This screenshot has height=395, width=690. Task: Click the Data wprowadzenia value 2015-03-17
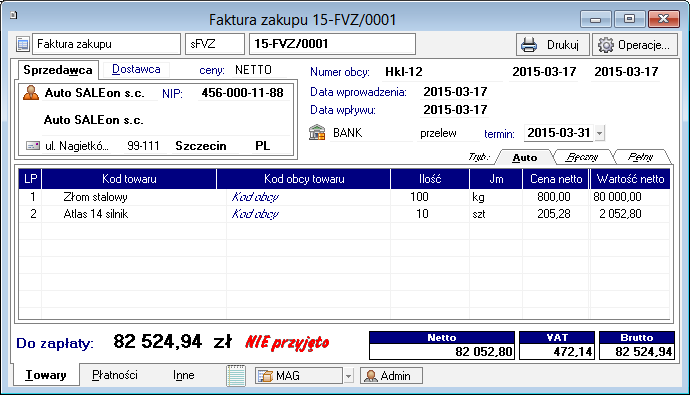pyautogui.click(x=455, y=92)
